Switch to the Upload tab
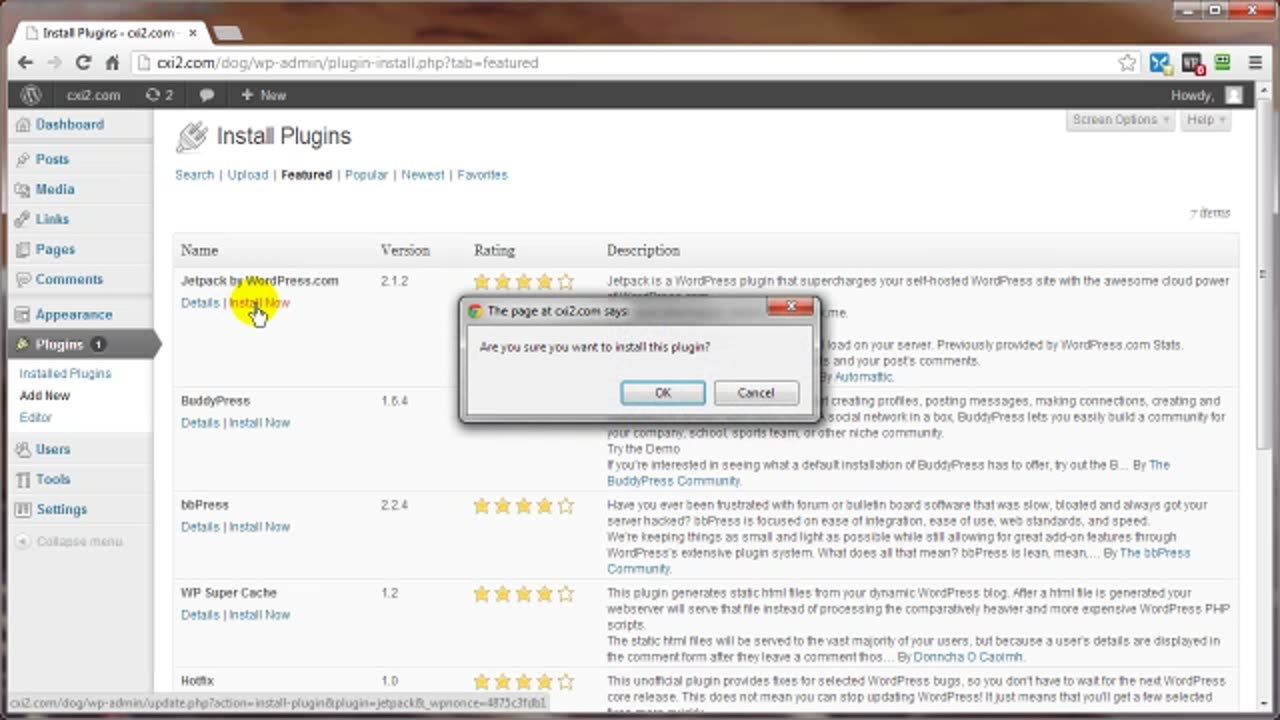Viewport: 1280px width, 720px height. [x=247, y=175]
